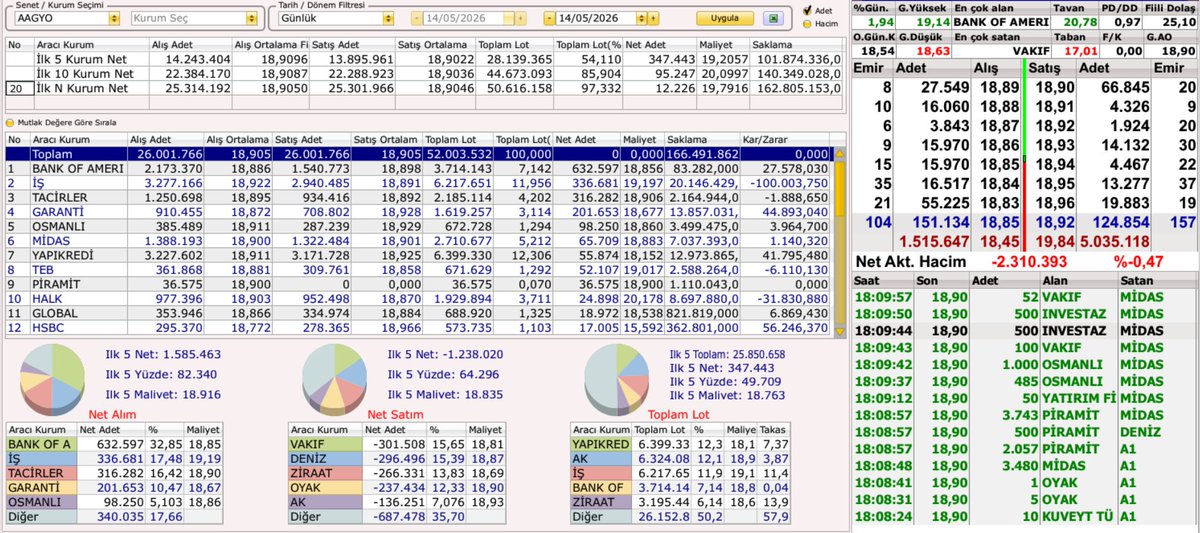Select the 18:08:24 KUVEYT TÜ trade row
The image size is (1200, 533).
1025,517
